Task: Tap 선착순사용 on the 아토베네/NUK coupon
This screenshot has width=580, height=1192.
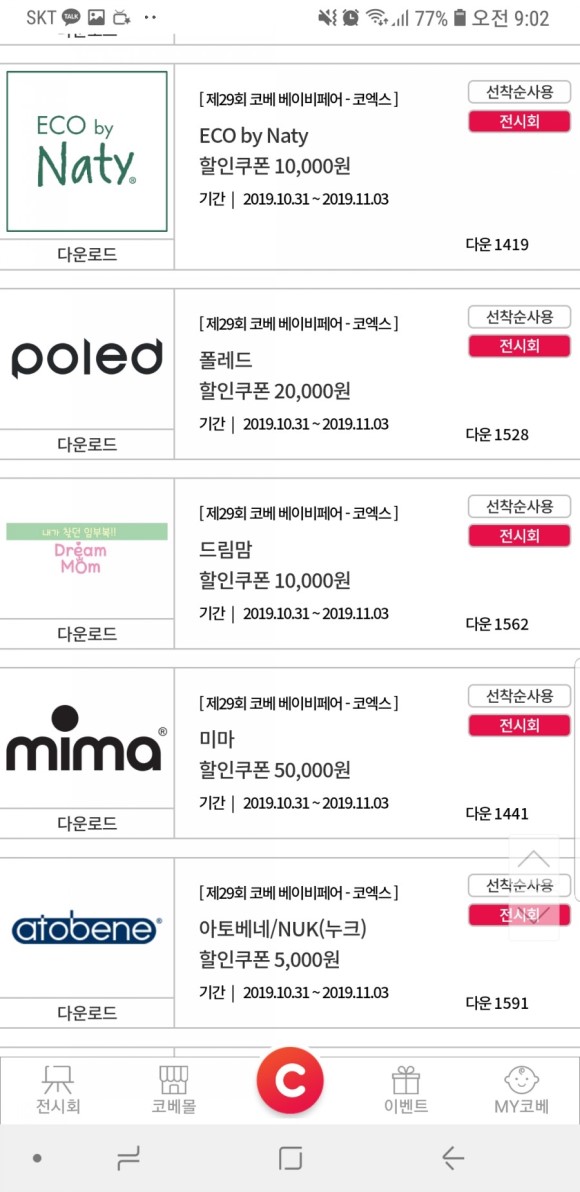Action: pyautogui.click(x=519, y=886)
